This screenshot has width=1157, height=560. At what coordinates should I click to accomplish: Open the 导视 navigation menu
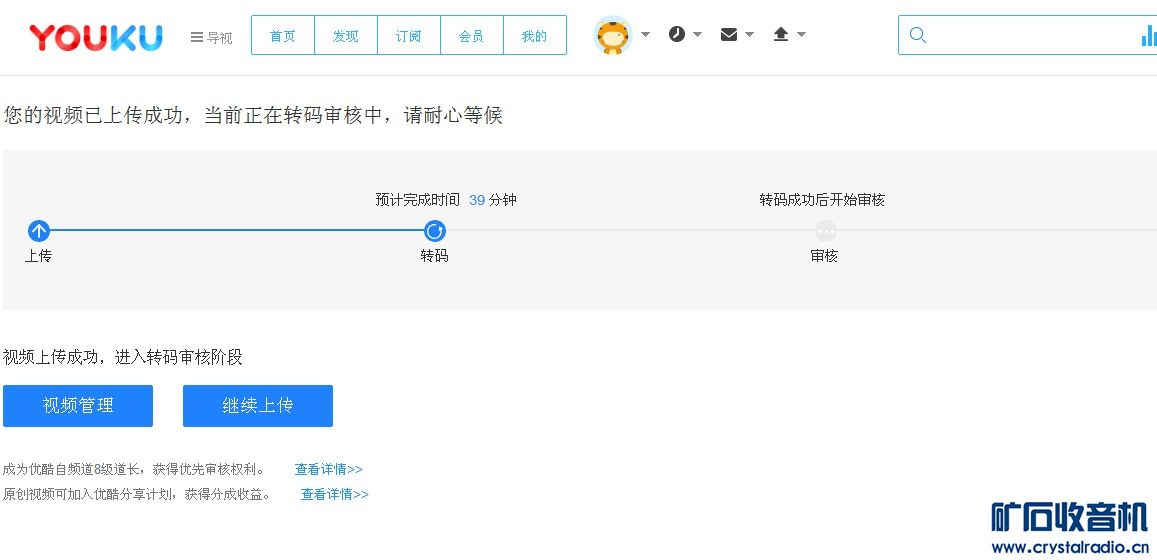211,37
